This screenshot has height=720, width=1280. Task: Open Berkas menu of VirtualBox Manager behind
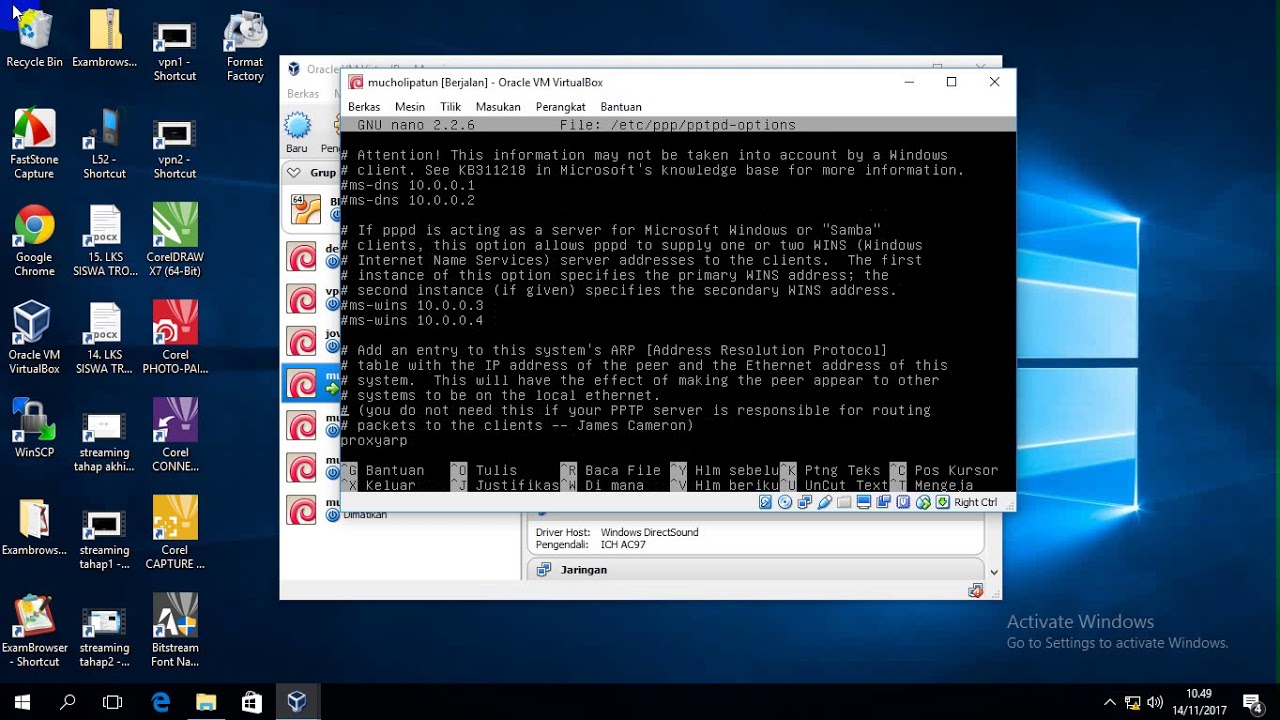pos(303,94)
